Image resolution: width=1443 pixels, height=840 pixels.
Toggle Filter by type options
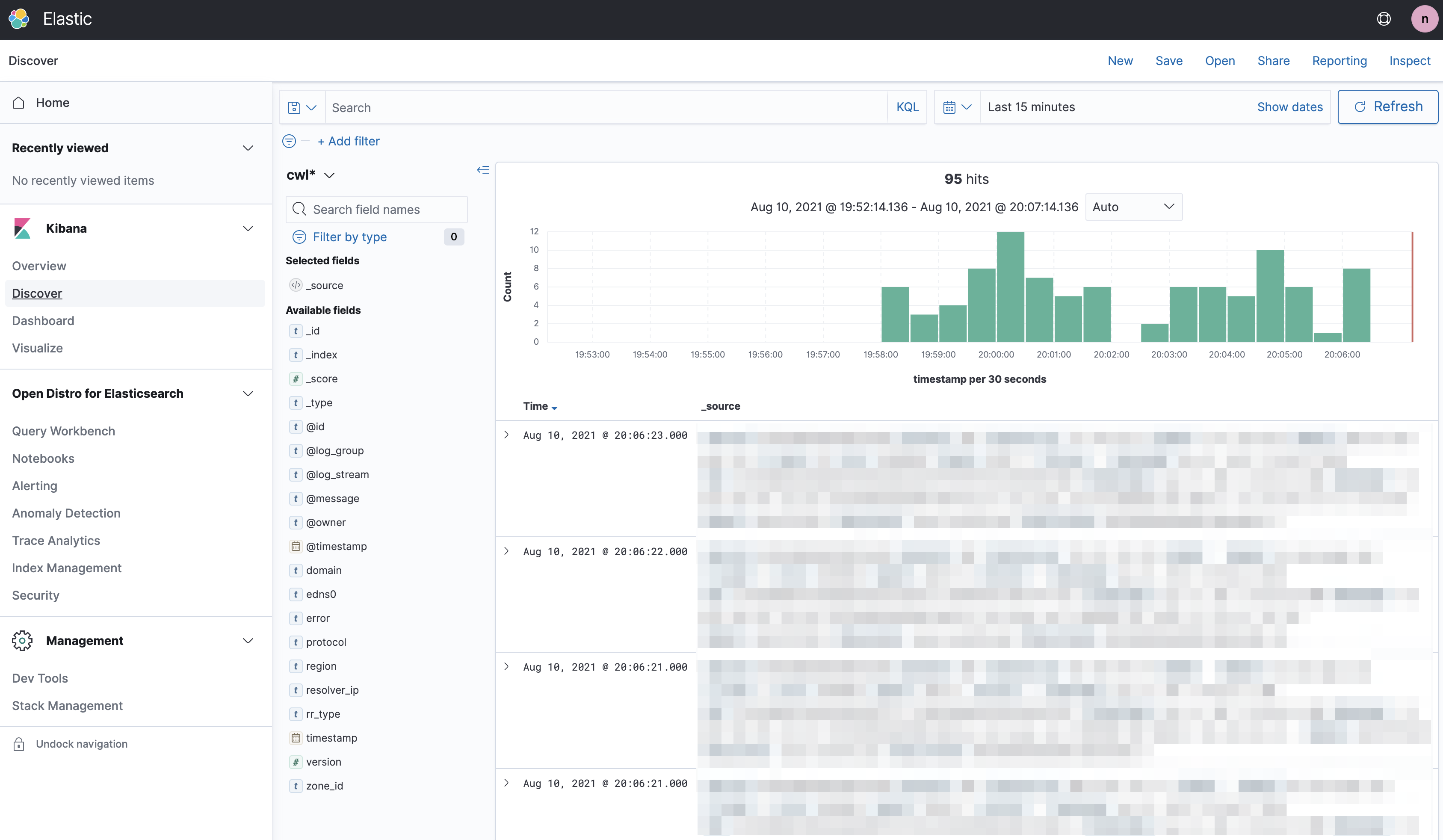[349, 237]
